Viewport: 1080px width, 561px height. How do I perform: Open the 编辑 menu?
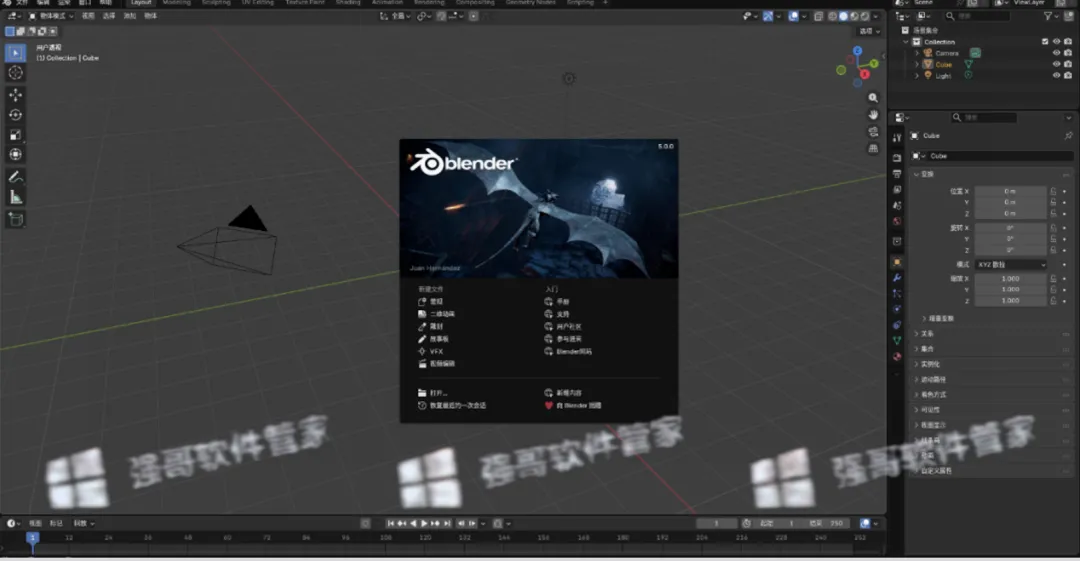[x=43, y=3]
